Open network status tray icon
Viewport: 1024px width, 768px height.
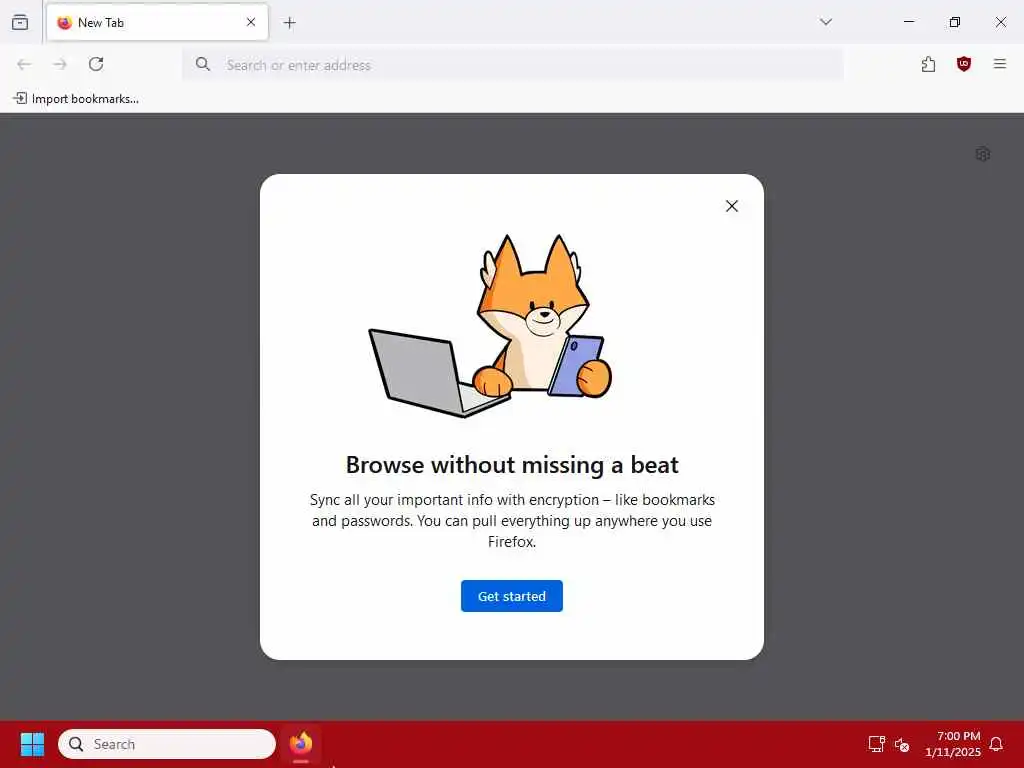876,744
